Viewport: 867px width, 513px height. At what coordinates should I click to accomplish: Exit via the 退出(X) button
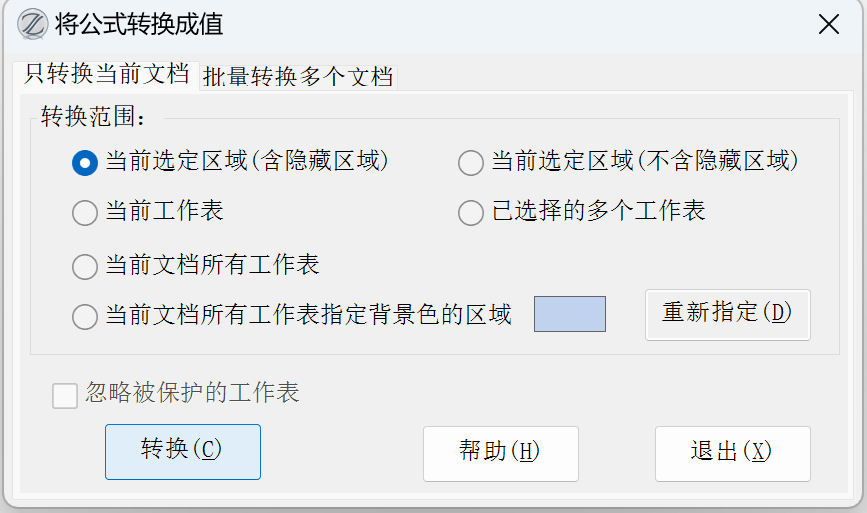coord(732,452)
